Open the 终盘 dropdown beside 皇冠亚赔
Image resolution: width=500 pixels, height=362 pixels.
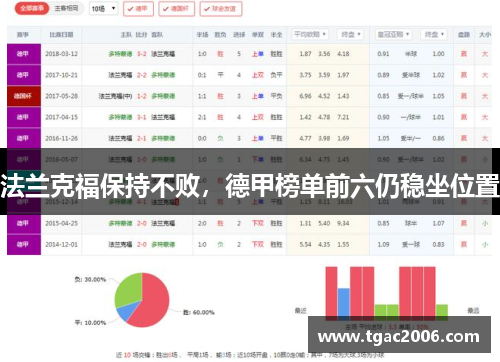click(x=434, y=34)
